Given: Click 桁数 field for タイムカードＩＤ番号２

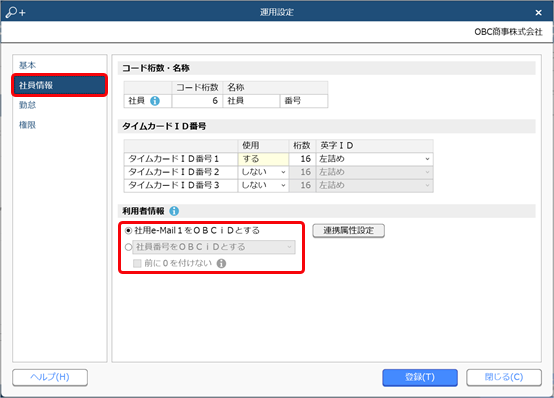Looking at the screenshot, I should pyautogui.click(x=302, y=172).
